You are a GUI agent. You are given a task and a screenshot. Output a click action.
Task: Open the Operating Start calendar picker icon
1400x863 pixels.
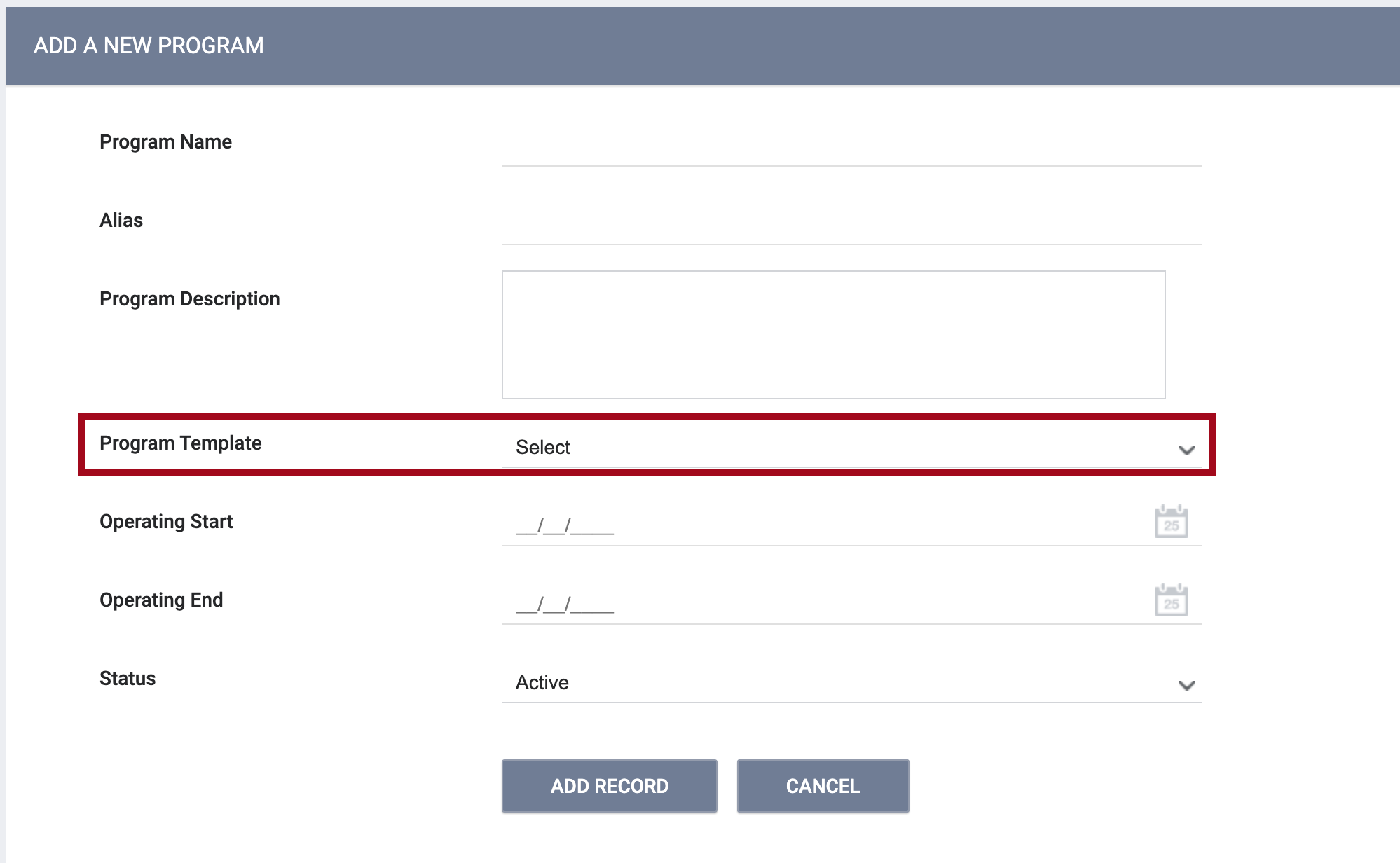(x=1171, y=522)
